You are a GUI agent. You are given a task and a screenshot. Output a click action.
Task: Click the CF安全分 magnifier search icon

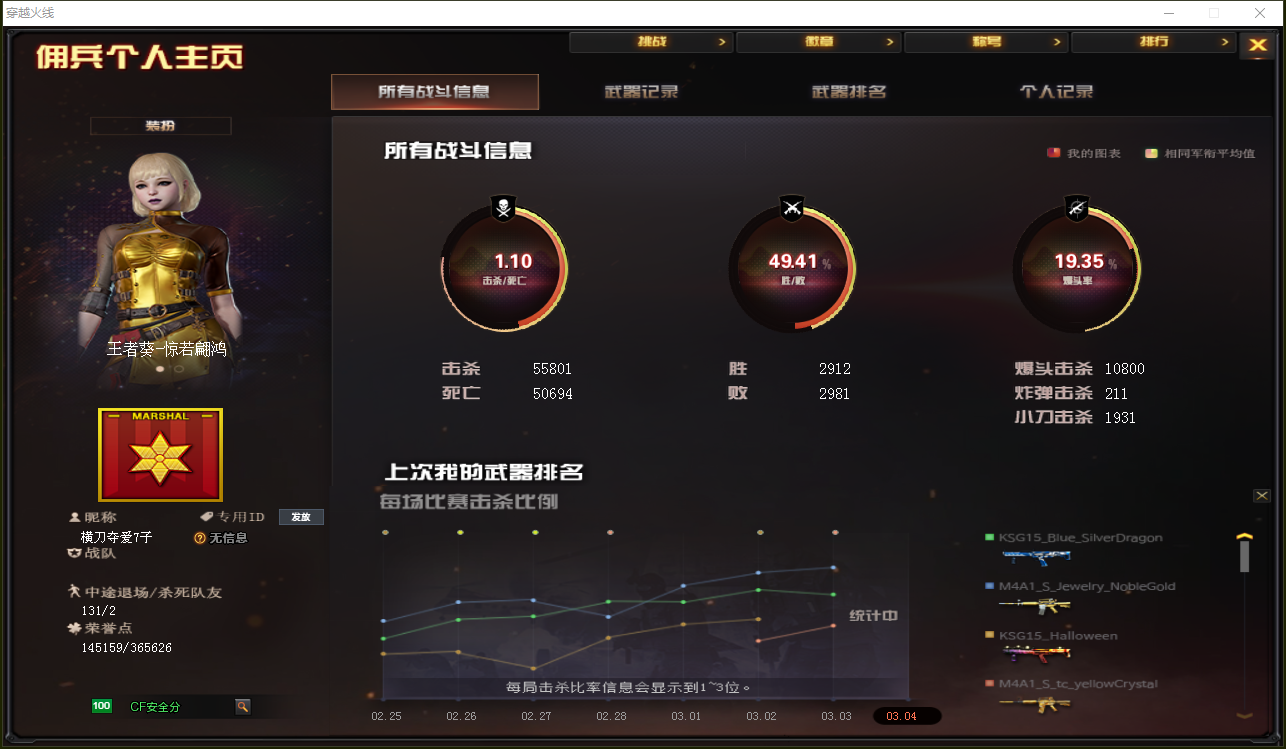[x=242, y=706]
